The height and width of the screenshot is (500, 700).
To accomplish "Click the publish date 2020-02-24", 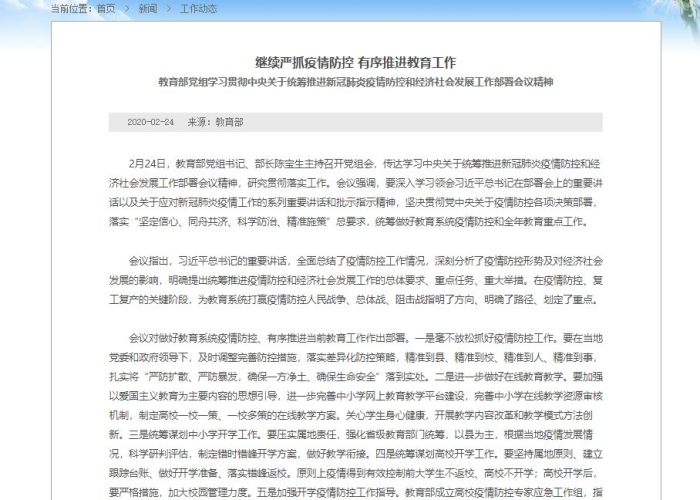I will (x=150, y=122).
